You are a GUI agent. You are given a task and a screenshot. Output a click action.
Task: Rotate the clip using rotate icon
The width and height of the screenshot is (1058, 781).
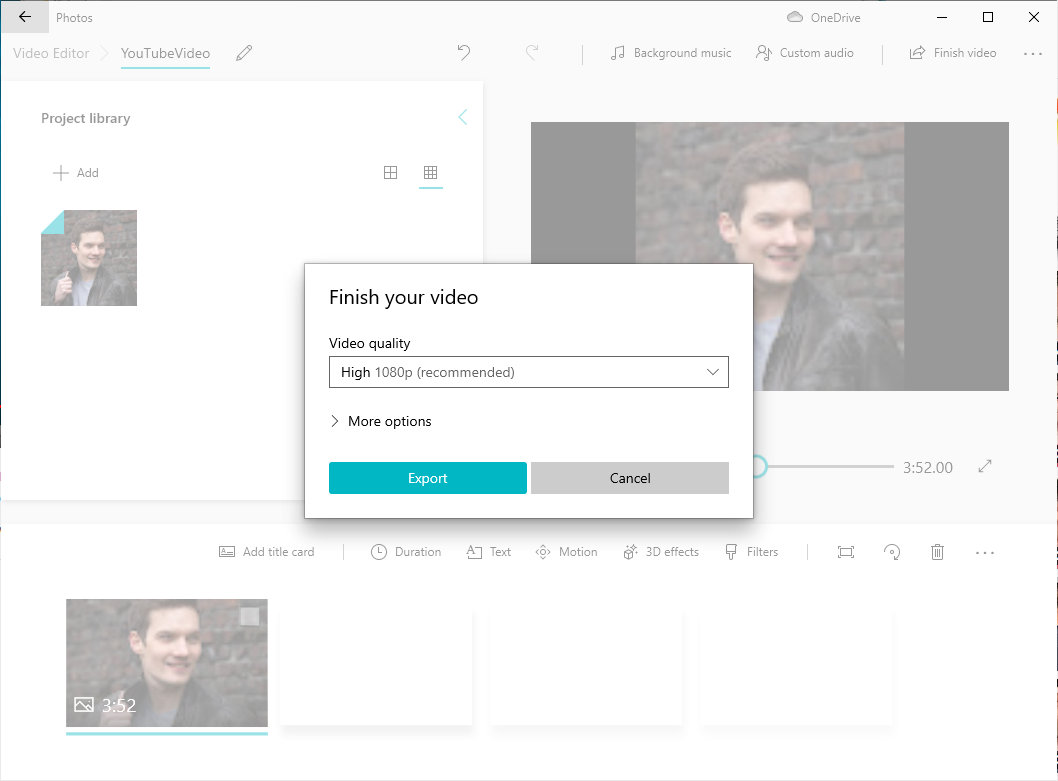(x=892, y=552)
